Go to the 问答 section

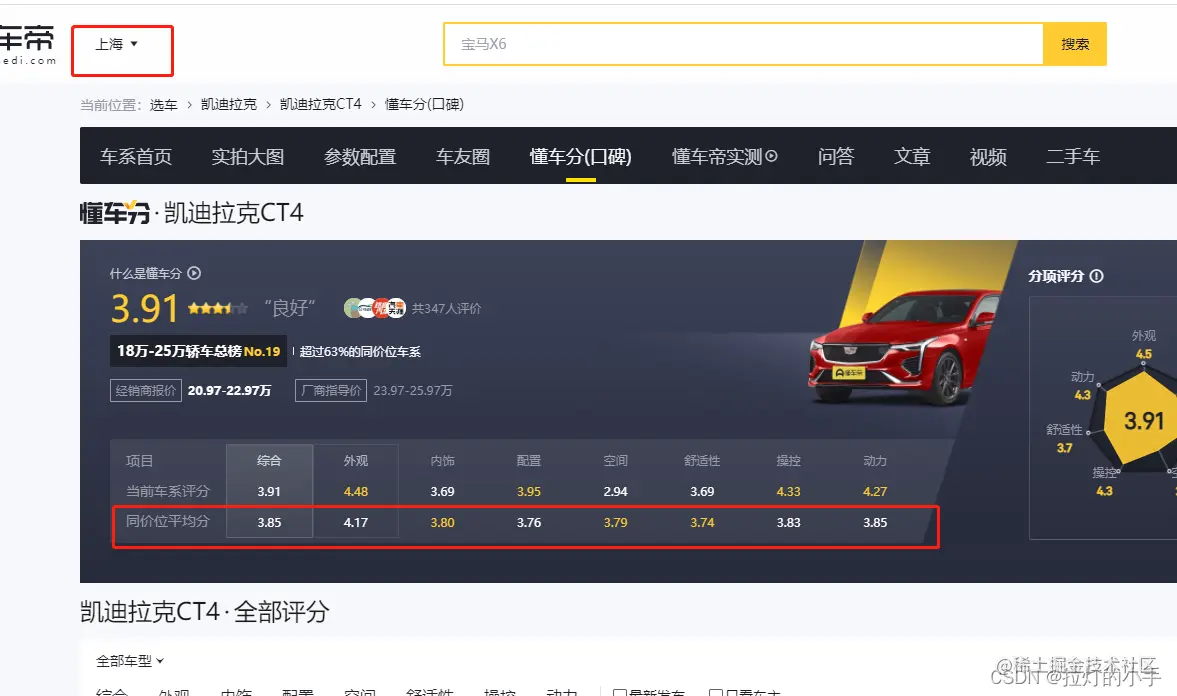click(834, 156)
